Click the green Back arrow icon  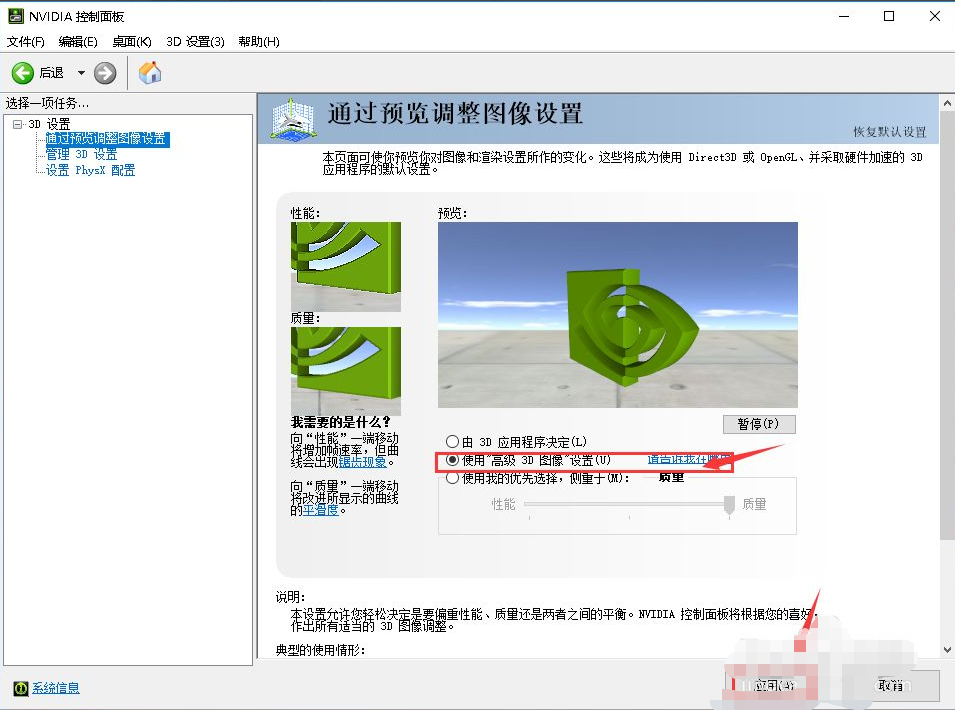[23, 73]
